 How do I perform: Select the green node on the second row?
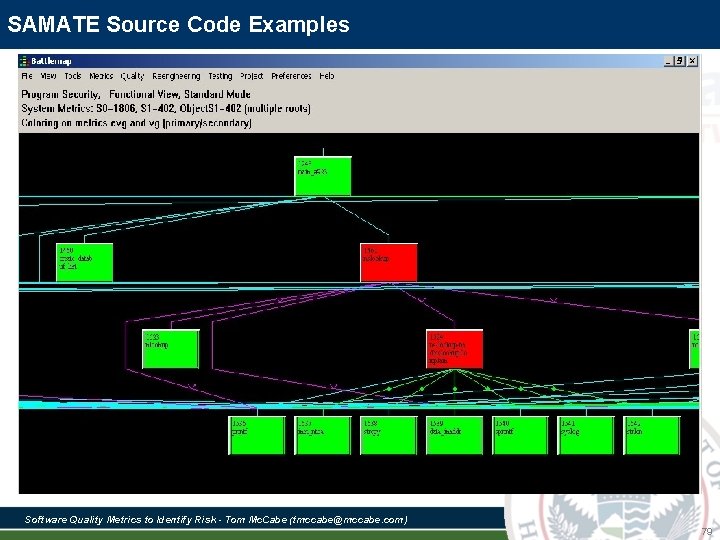tap(84, 262)
